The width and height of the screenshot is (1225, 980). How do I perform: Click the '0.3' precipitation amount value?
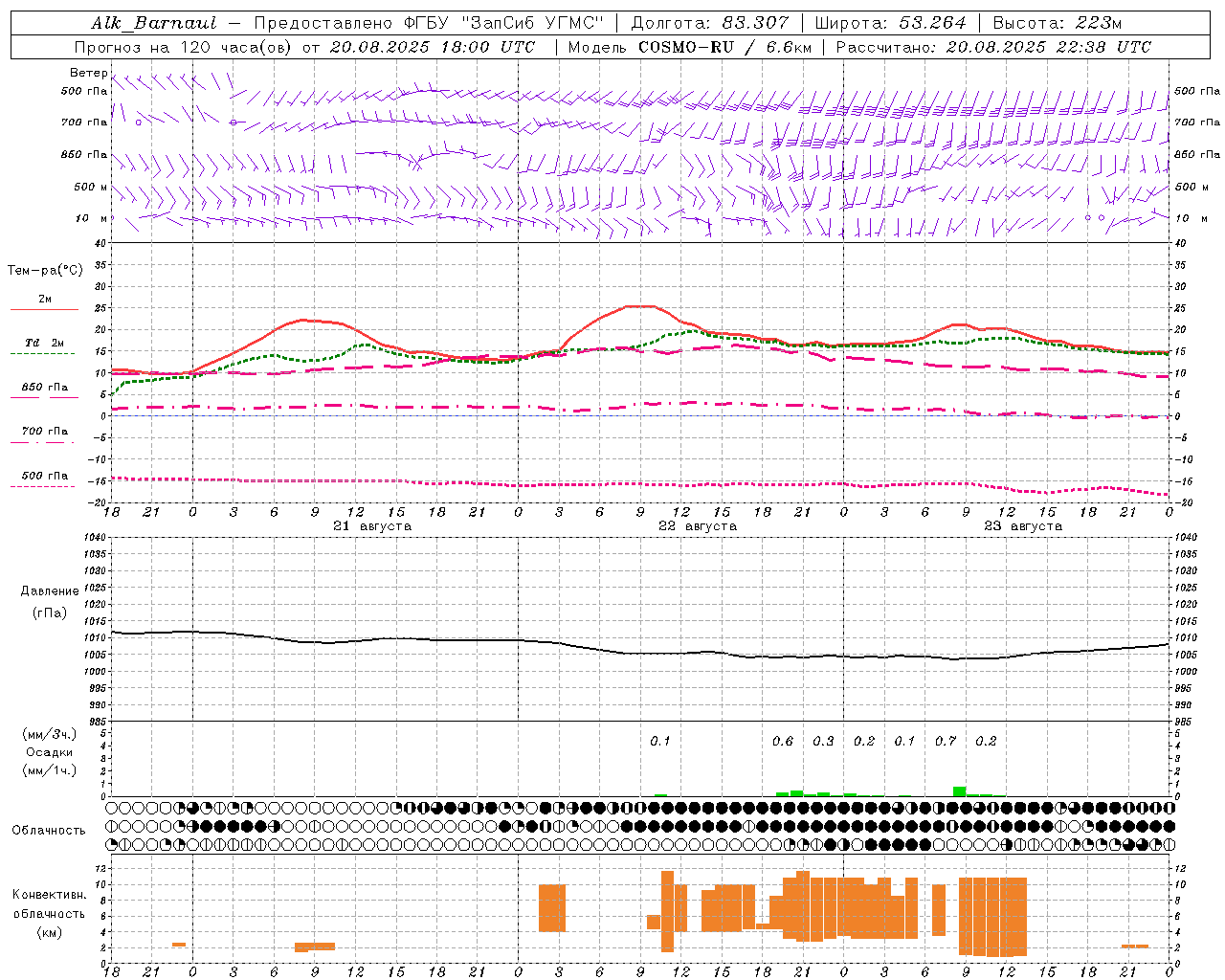coord(823,742)
